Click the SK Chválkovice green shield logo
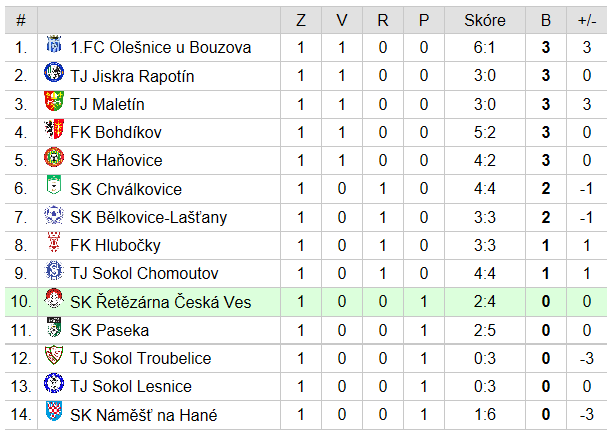This screenshot has width=614, height=434. 54,185
